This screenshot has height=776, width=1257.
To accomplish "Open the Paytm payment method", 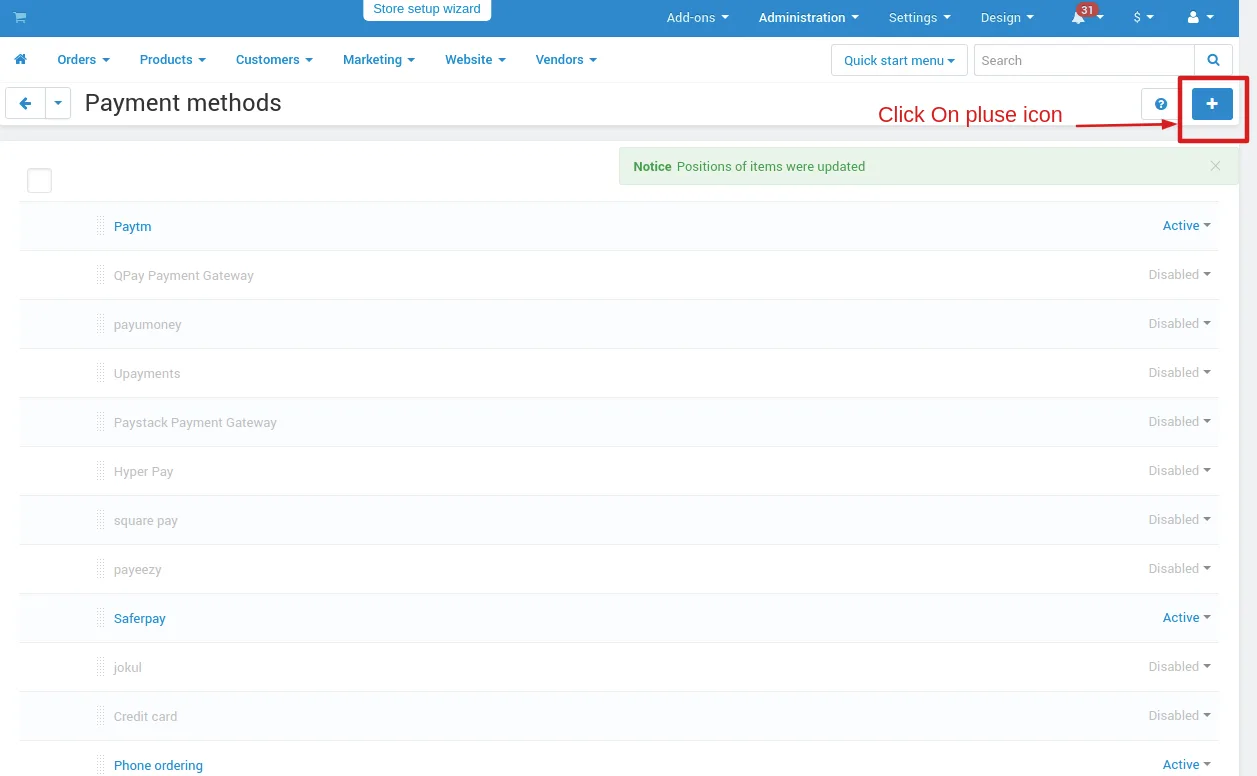I will [132, 227].
